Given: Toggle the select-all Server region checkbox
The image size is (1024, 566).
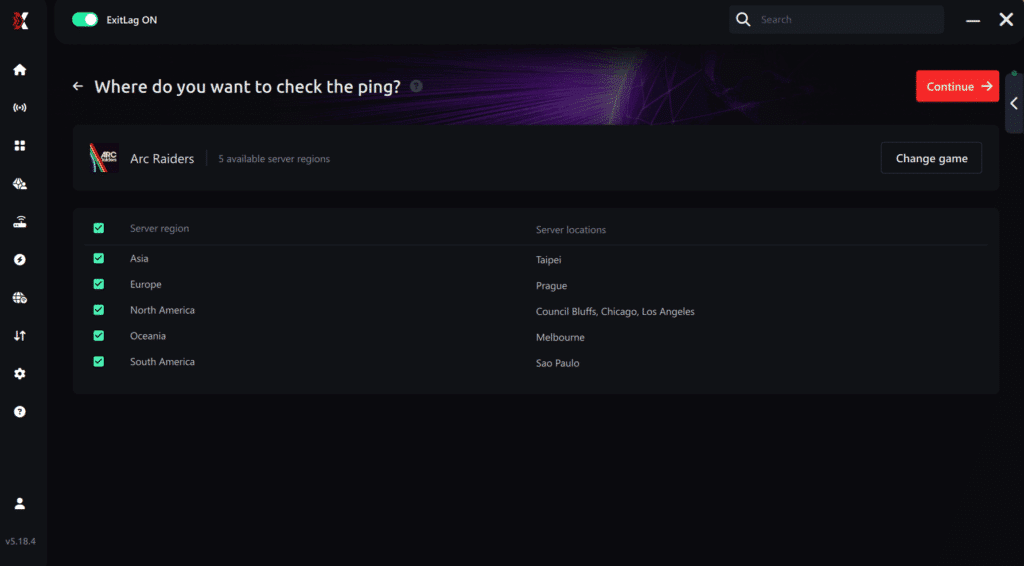Looking at the screenshot, I should [x=99, y=228].
